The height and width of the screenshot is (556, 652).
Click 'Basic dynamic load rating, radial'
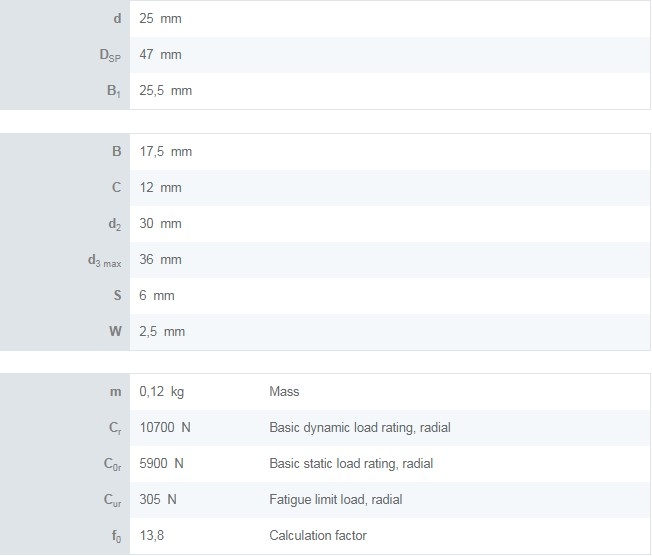(360, 428)
